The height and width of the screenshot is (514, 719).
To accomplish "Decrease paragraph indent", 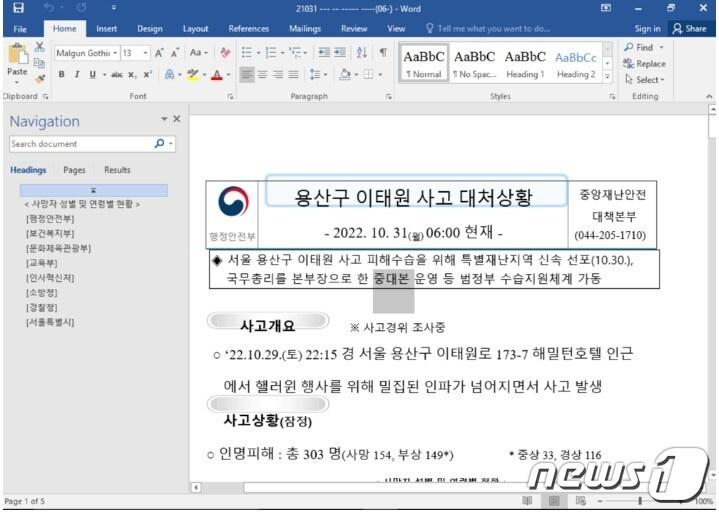I will point(324,52).
